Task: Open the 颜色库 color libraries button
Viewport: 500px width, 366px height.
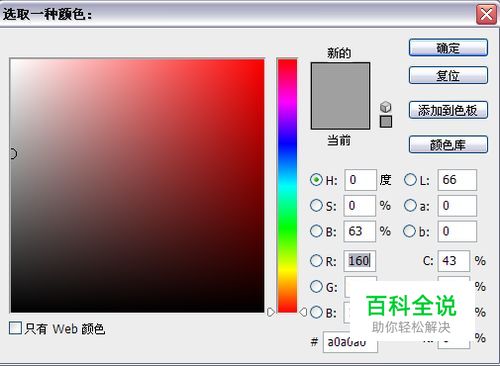Action: (x=448, y=145)
